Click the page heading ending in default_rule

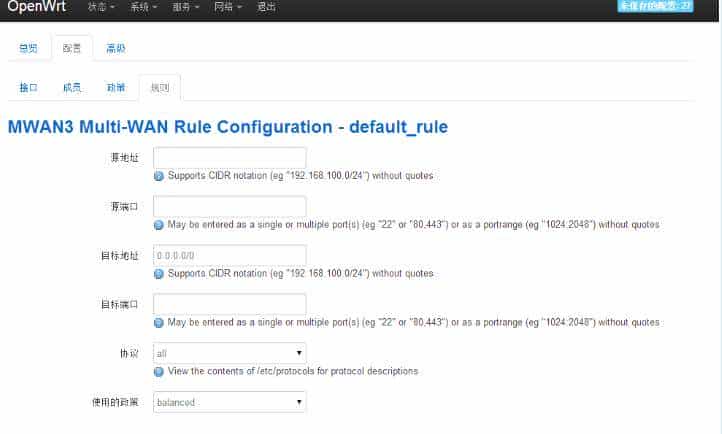pyautogui.click(x=228, y=127)
